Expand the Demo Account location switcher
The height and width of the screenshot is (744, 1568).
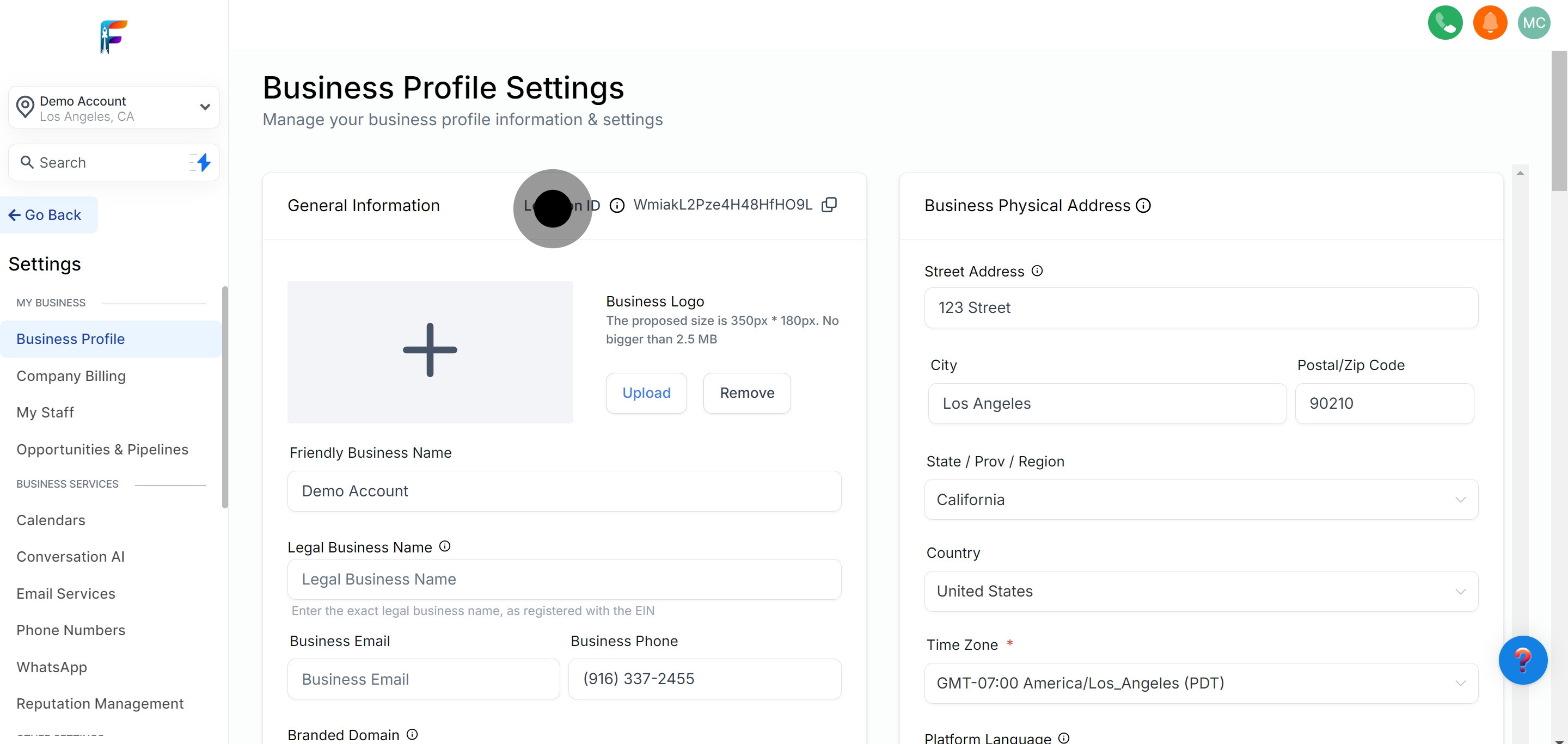pos(205,107)
